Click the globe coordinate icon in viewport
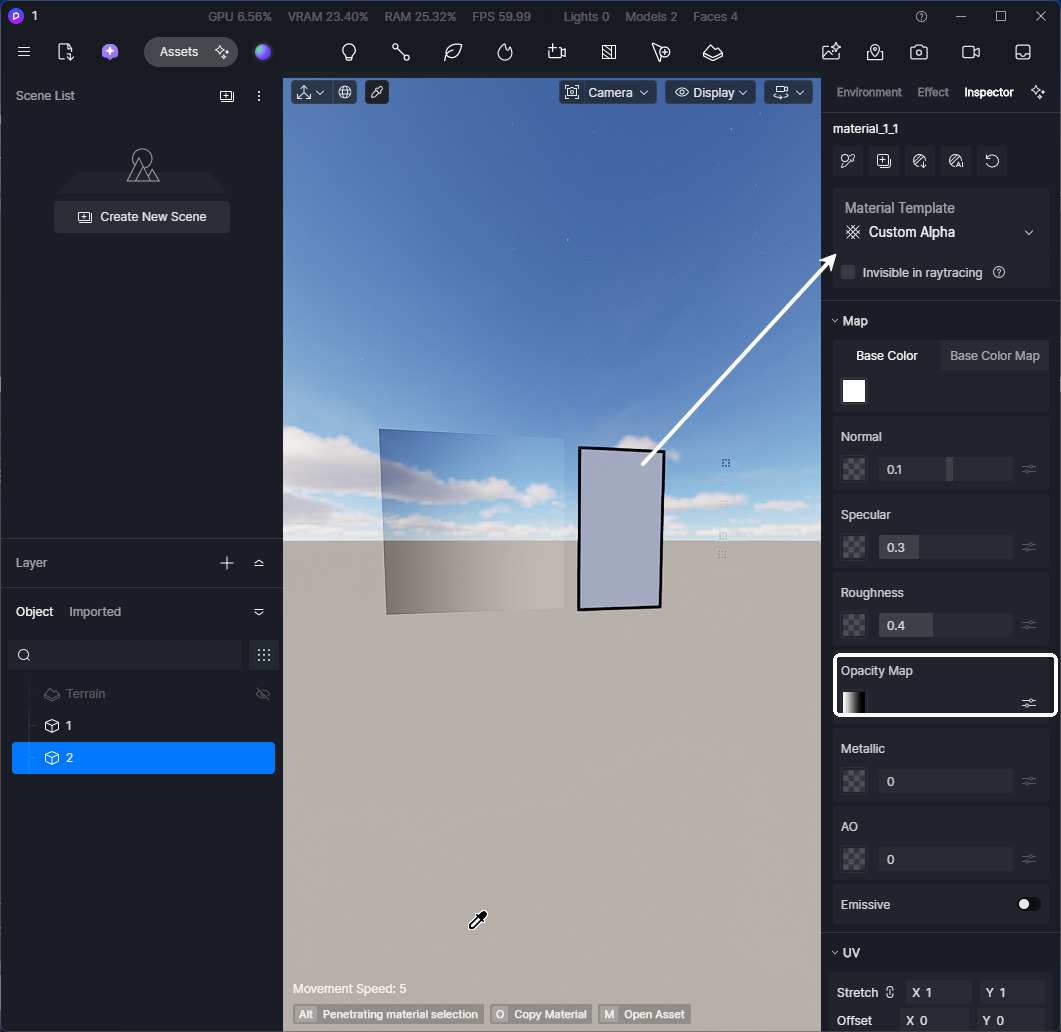 pyautogui.click(x=345, y=92)
